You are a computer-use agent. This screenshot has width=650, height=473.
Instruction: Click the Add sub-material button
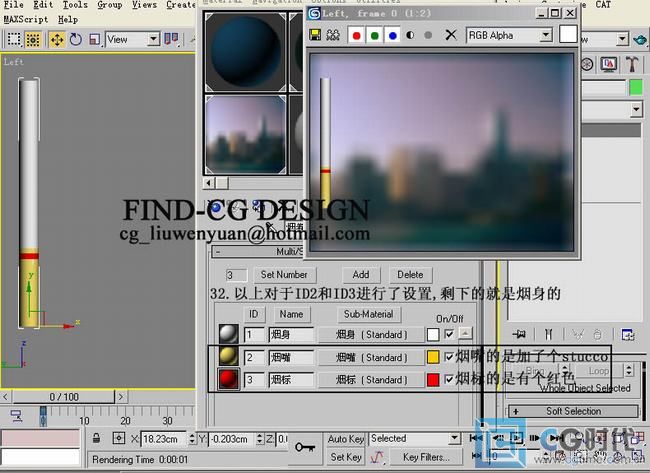click(x=361, y=274)
